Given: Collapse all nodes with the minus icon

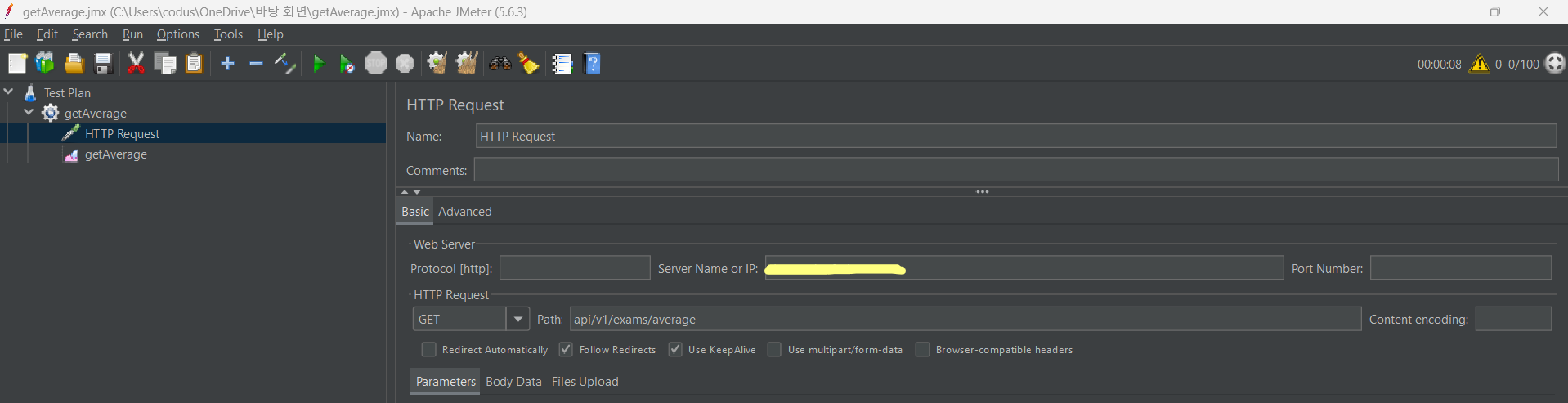Looking at the screenshot, I should 256,64.
